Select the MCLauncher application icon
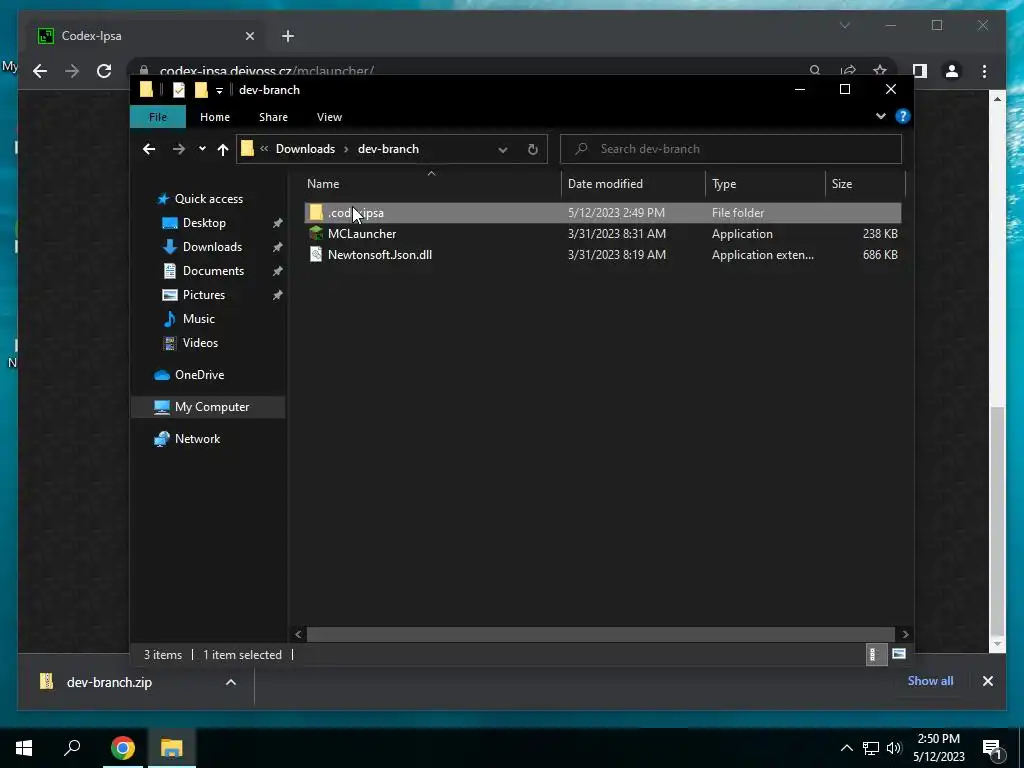Viewport: 1024px width, 768px height. click(316, 234)
